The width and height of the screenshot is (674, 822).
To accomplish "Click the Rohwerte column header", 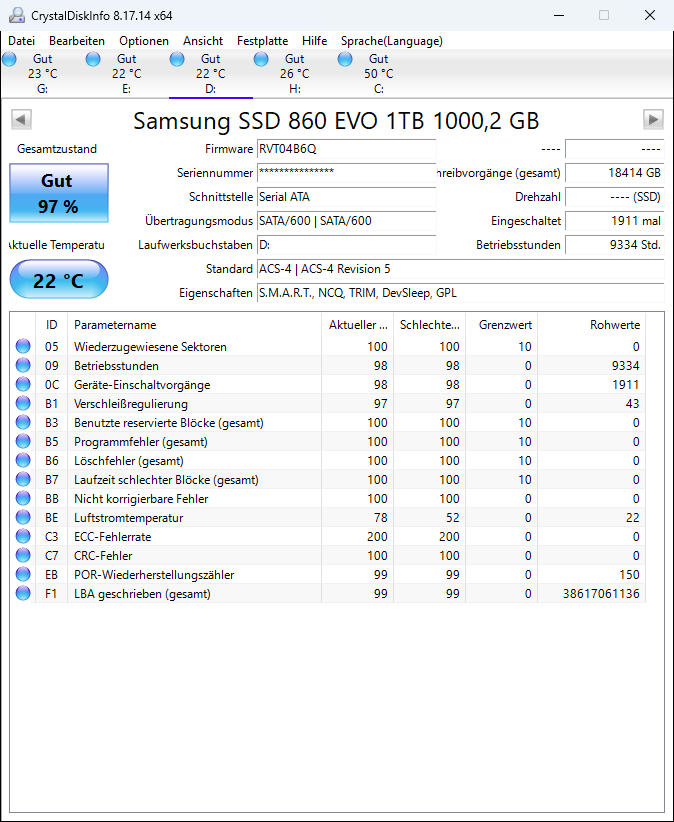I will [x=592, y=325].
